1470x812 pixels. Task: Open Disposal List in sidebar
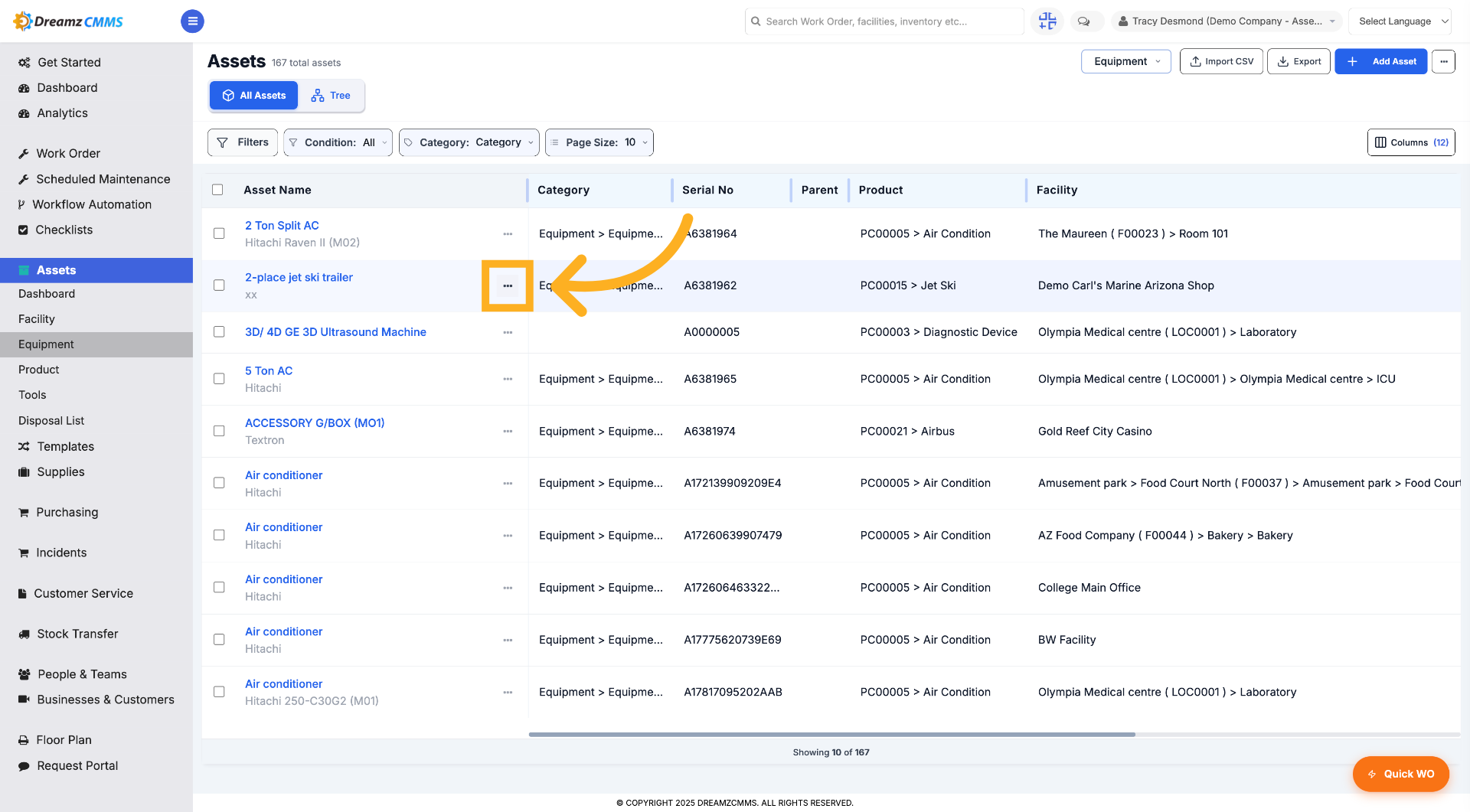tap(51, 421)
